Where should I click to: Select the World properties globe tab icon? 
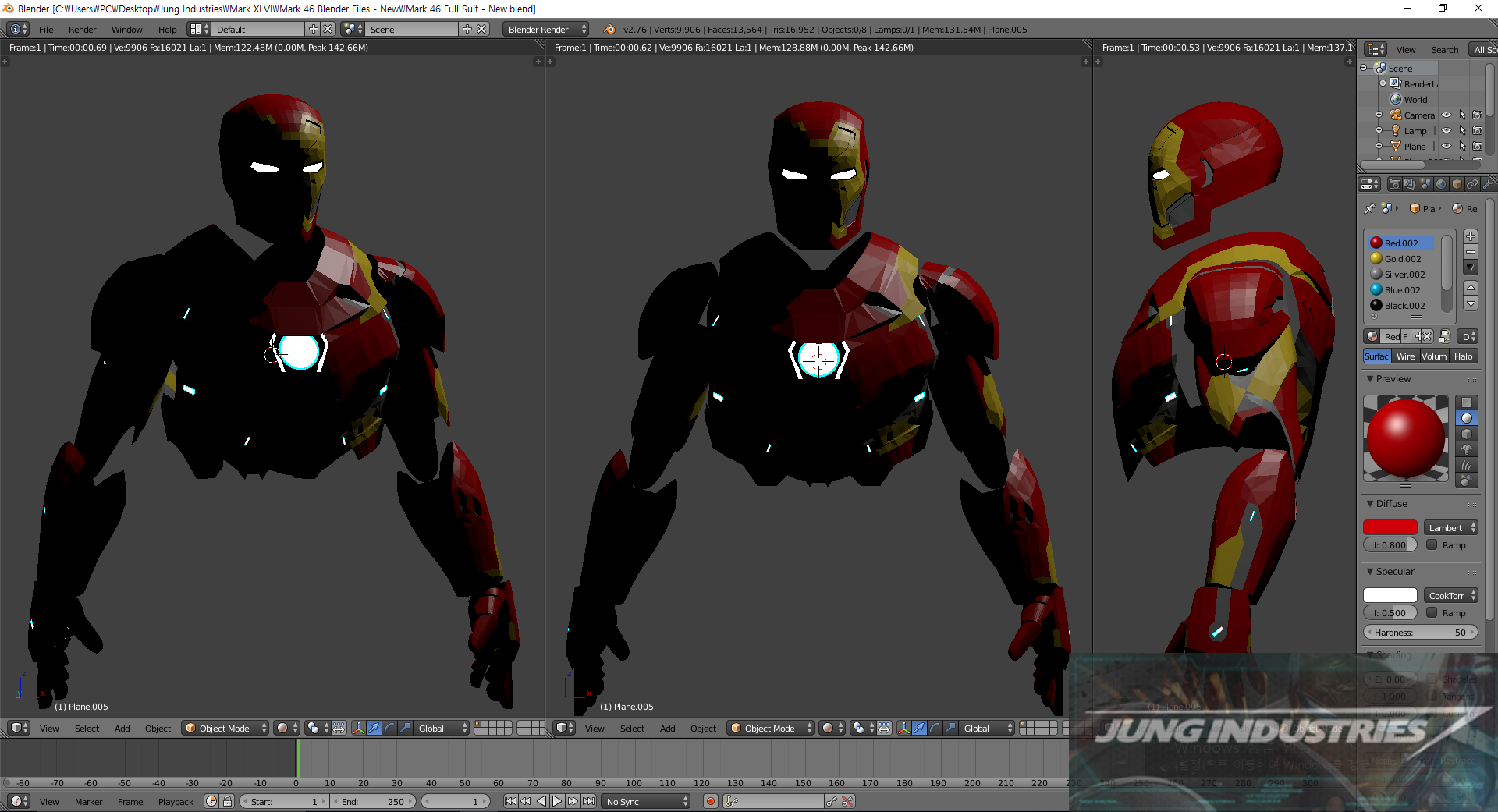coord(1441,184)
